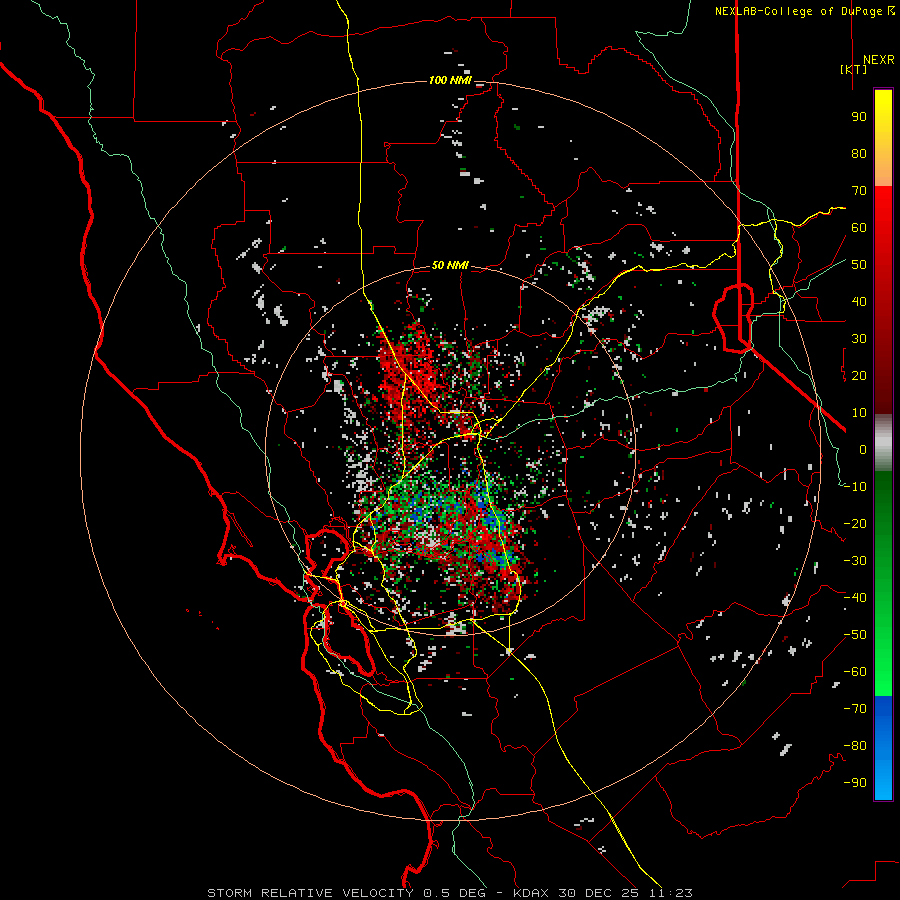Click the gray zero-velocity color bar segment
Viewport: 900px width, 900px height.
pyautogui.click(x=883, y=443)
